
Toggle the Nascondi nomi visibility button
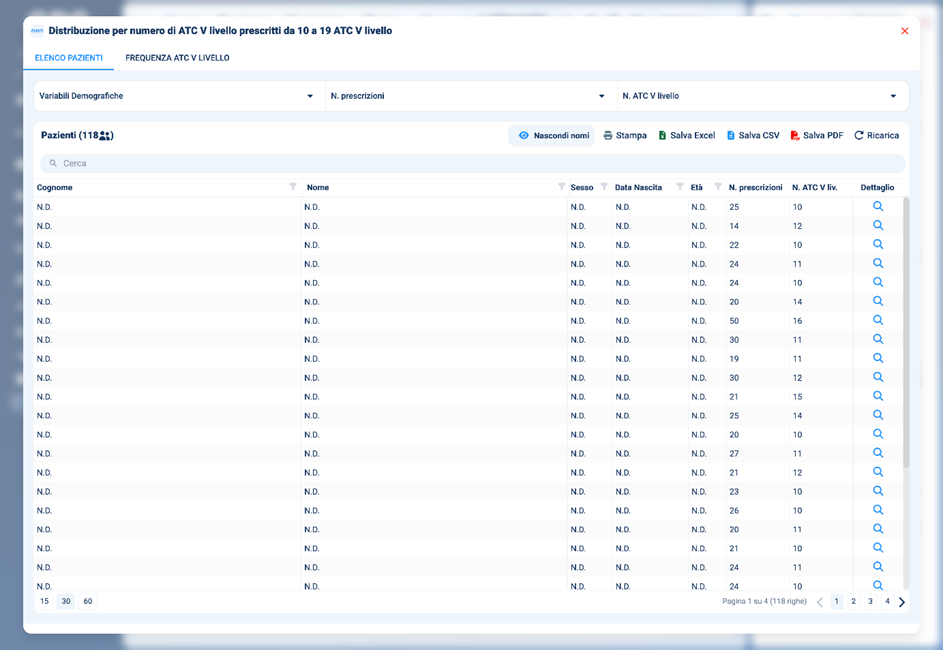[551, 136]
